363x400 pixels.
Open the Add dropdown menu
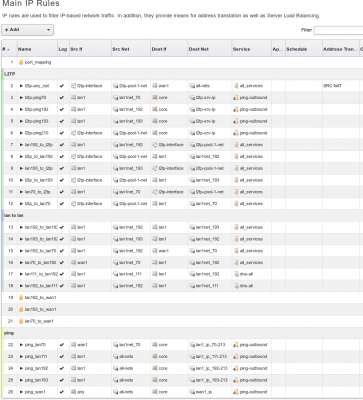[27, 30]
